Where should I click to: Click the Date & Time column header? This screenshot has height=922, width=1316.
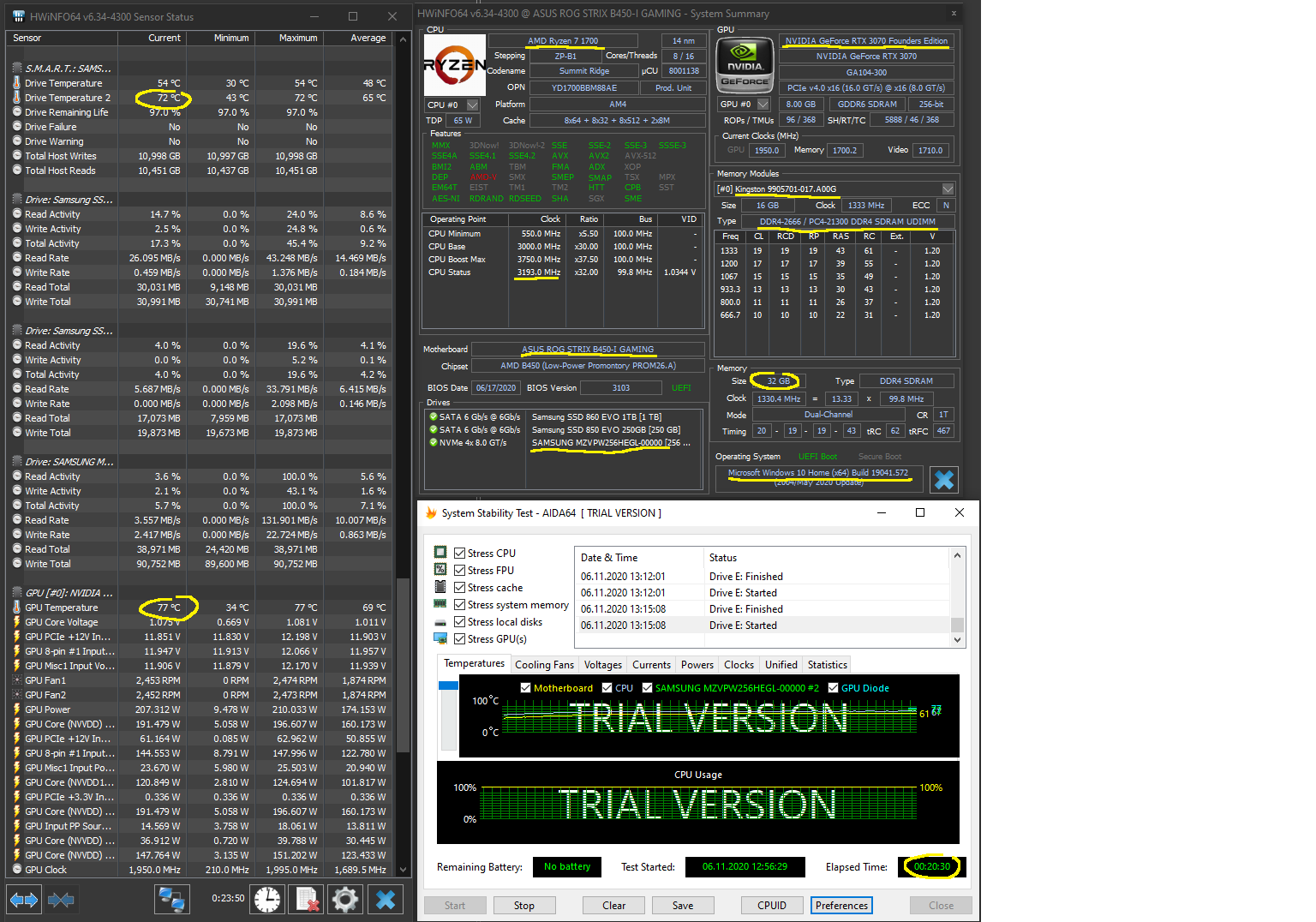(x=638, y=558)
